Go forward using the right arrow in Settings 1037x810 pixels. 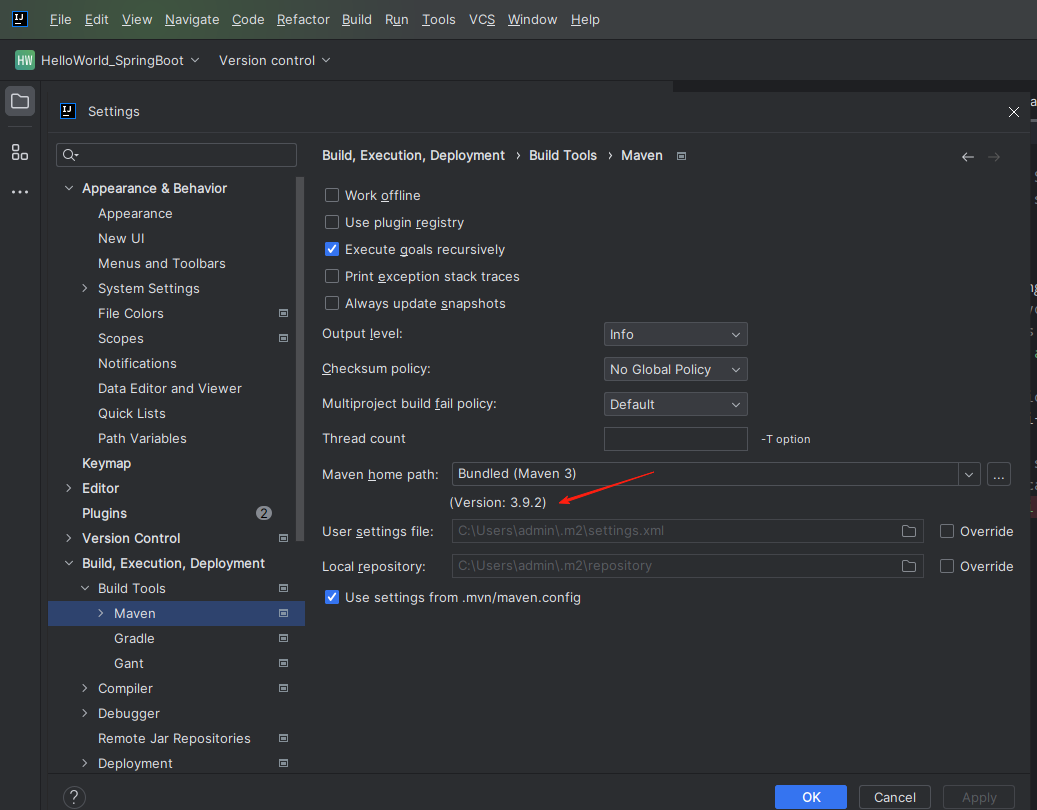[993, 157]
